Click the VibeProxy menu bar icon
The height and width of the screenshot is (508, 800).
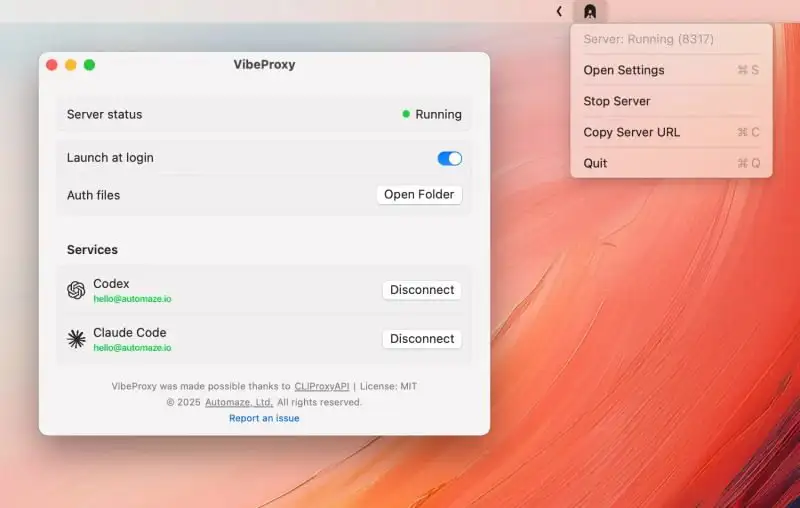pos(590,11)
